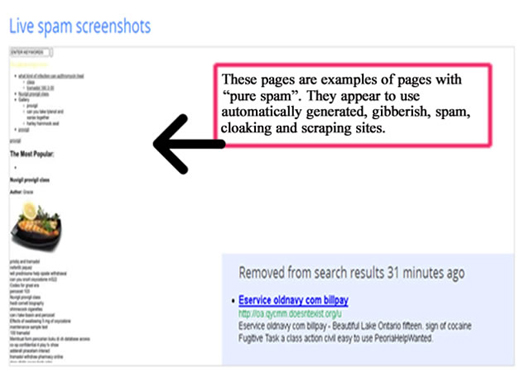Click the "Live spam screenshots" heading
520x392 pixels.
(x=80, y=26)
